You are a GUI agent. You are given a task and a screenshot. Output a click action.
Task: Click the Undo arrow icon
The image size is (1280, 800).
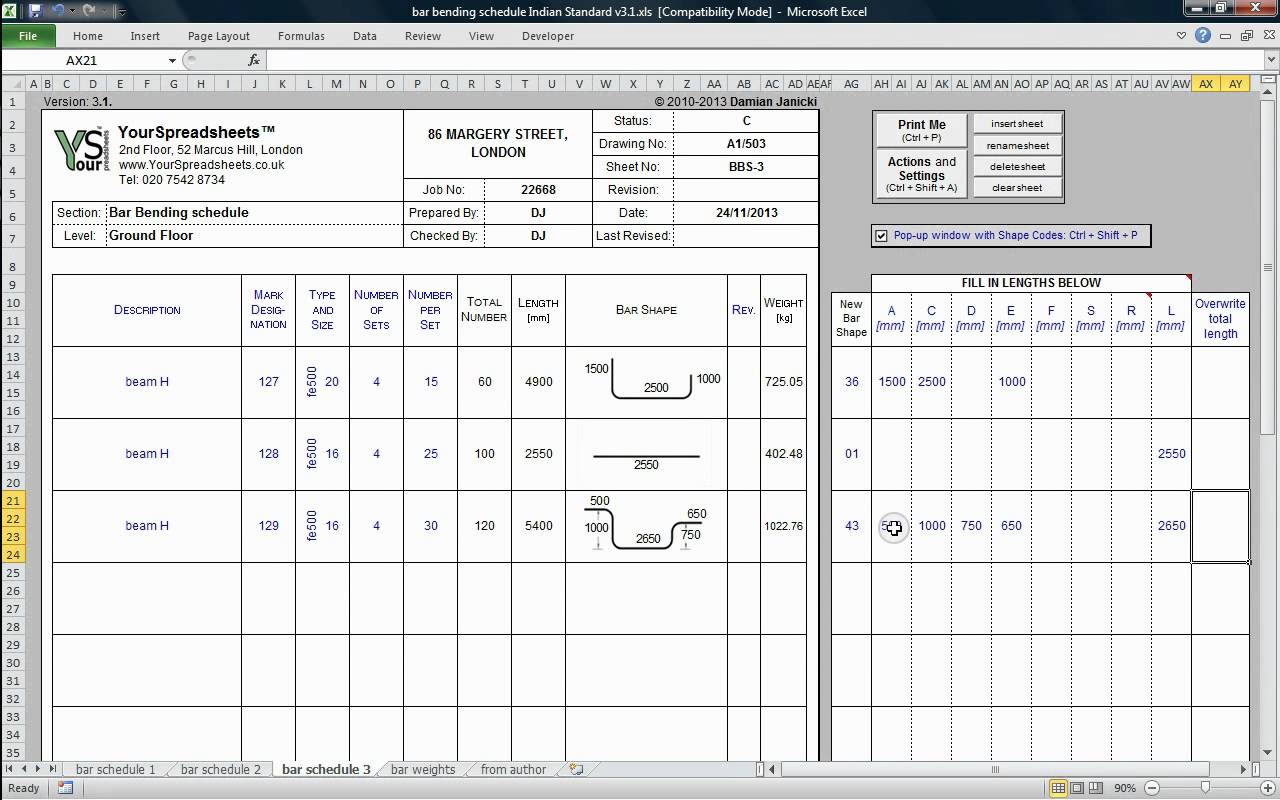click(x=58, y=12)
